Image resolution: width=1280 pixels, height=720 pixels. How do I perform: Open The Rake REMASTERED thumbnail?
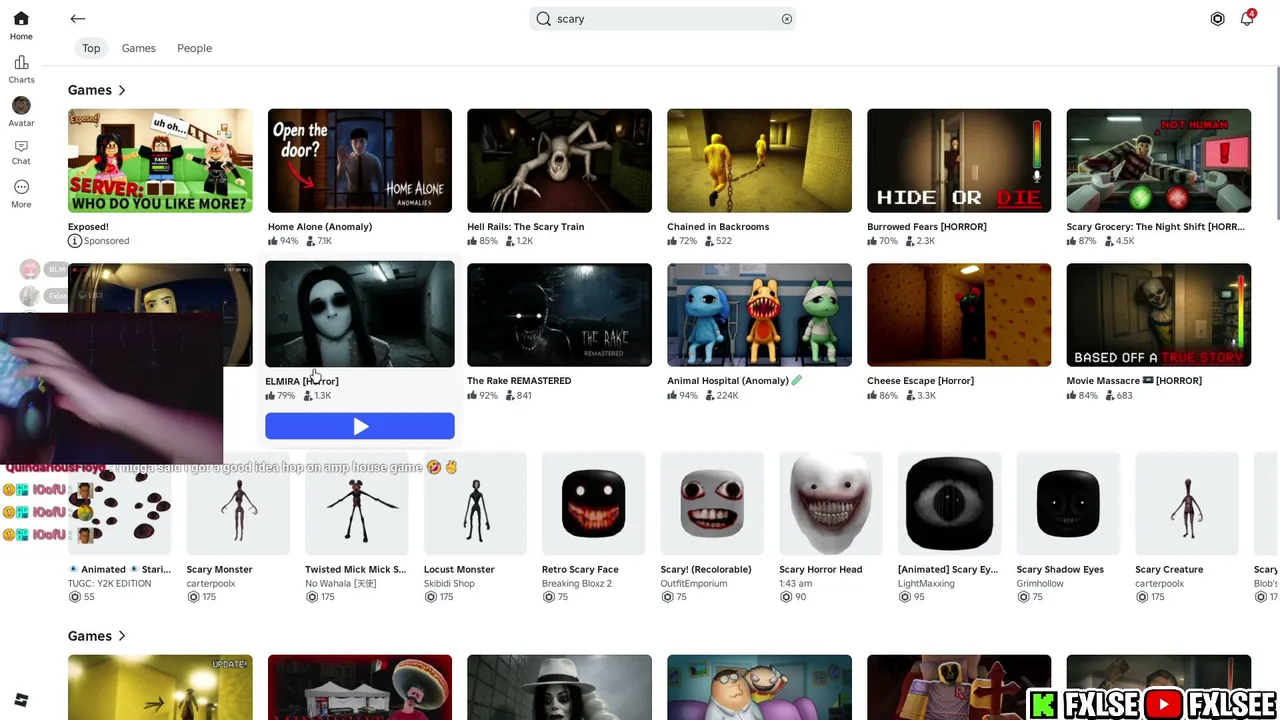coord(559,315)
